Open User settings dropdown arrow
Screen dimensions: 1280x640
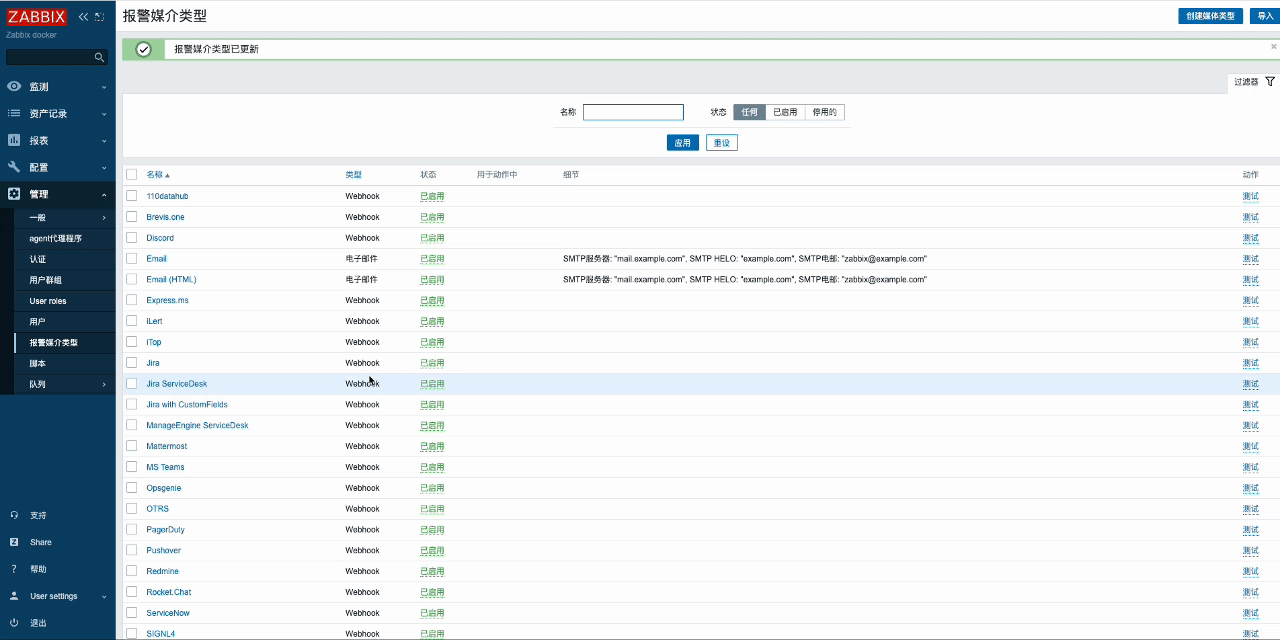coord(104,596)
